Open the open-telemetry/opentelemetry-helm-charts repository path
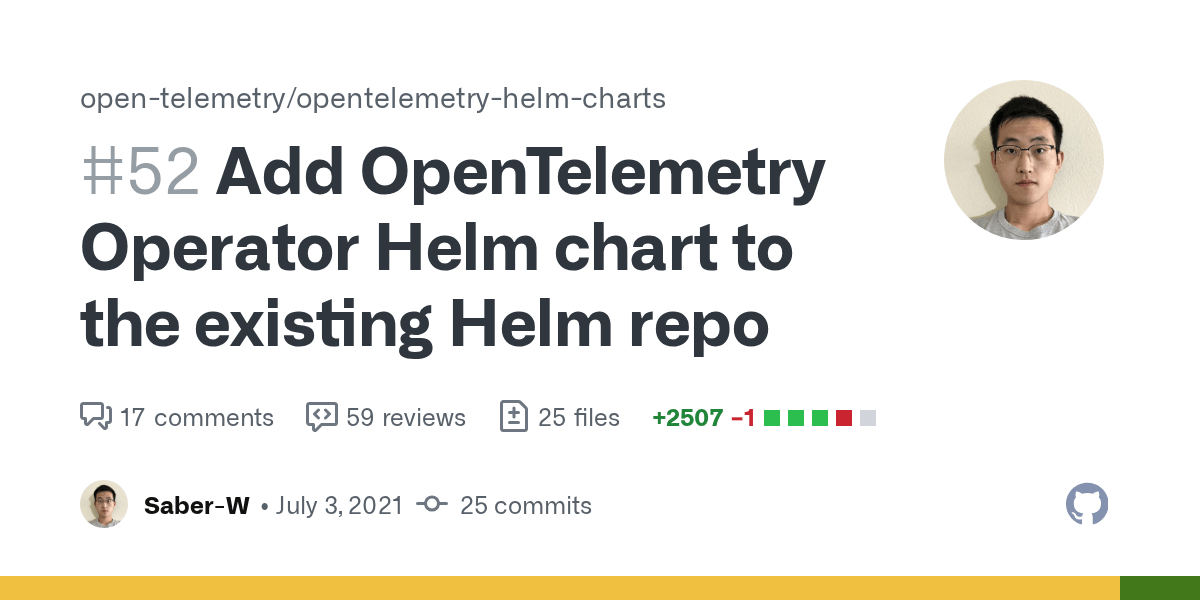 coord(373,99)
